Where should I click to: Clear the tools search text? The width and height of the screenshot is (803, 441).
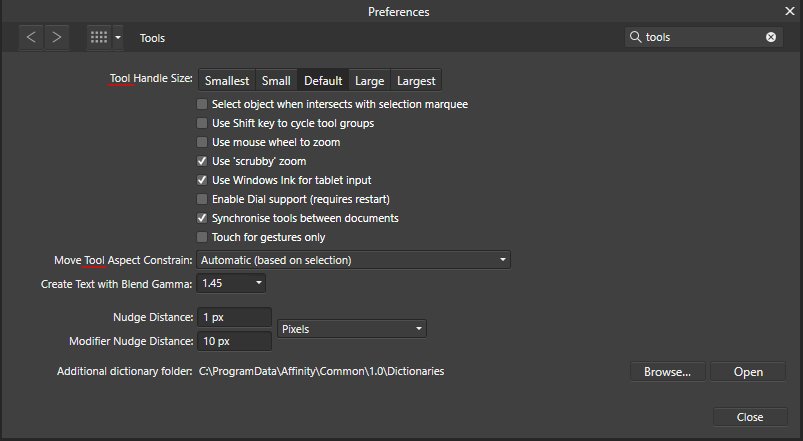click(771, 37)
